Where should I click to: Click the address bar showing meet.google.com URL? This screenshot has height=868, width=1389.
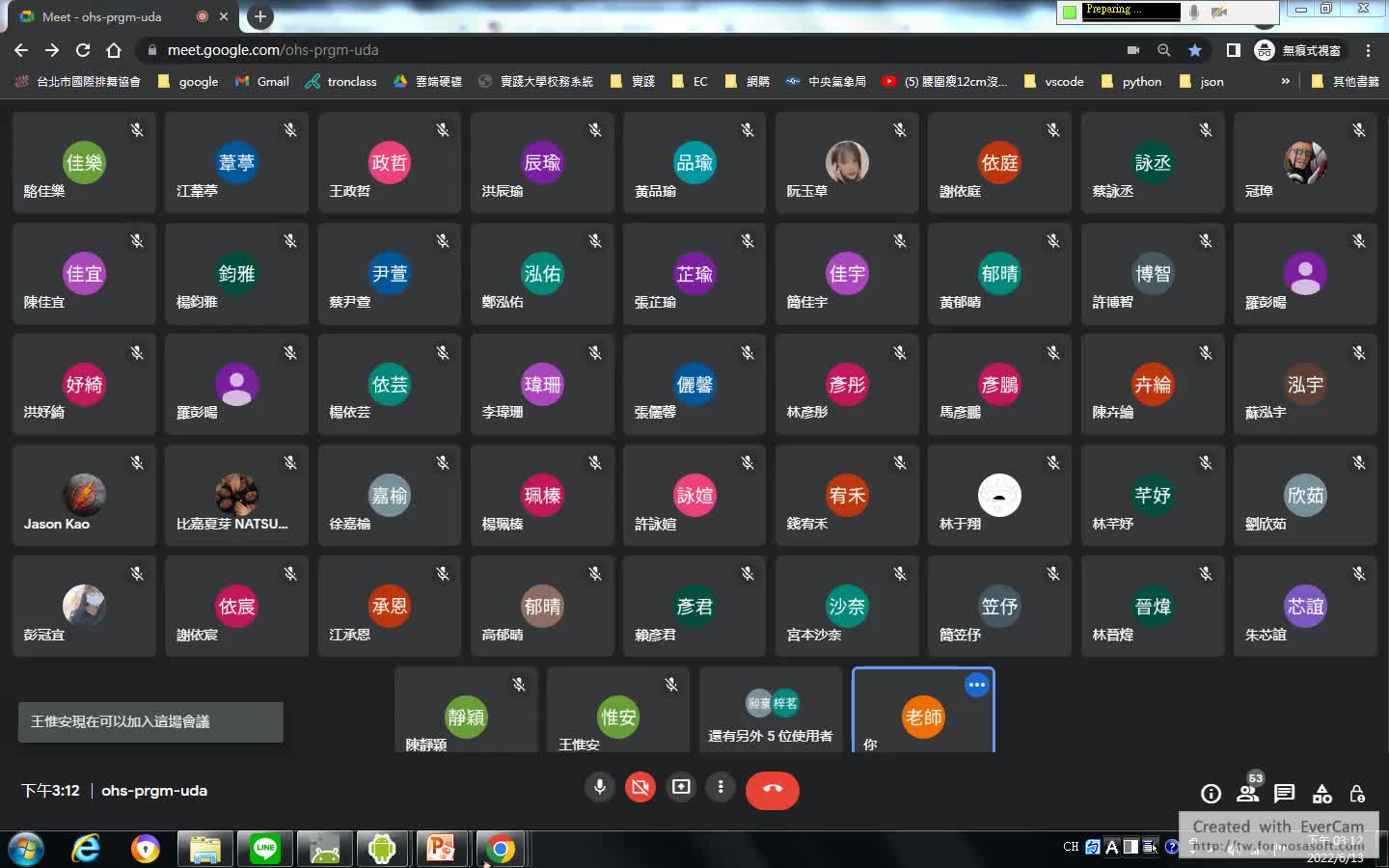[579, 50]
